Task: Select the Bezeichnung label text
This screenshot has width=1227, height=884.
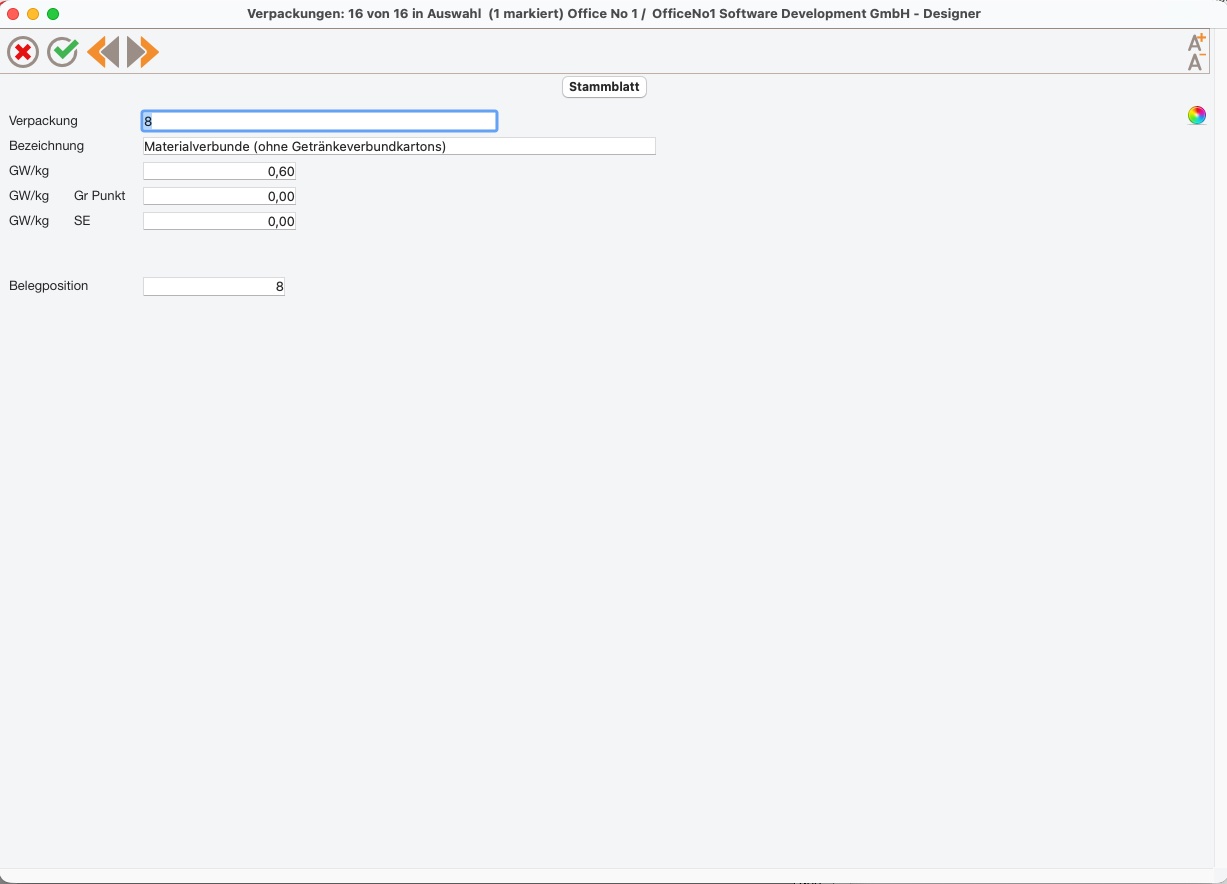Action: click(46, 146)
